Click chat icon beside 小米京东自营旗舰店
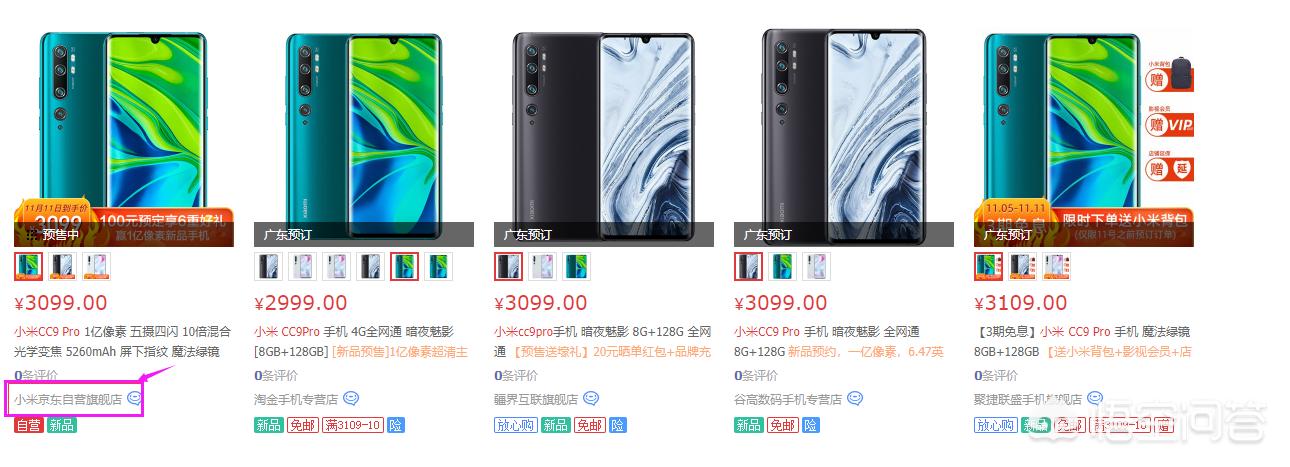Image resolution: width=1290 pixels, height=467 pixels. point(135,399)
